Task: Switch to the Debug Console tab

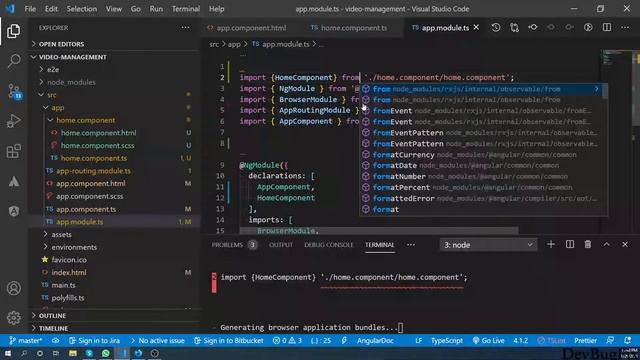Action: click(329, 245)
